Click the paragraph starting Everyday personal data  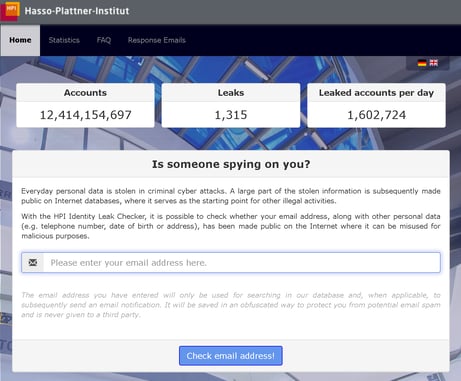click(x=231, y=196)
